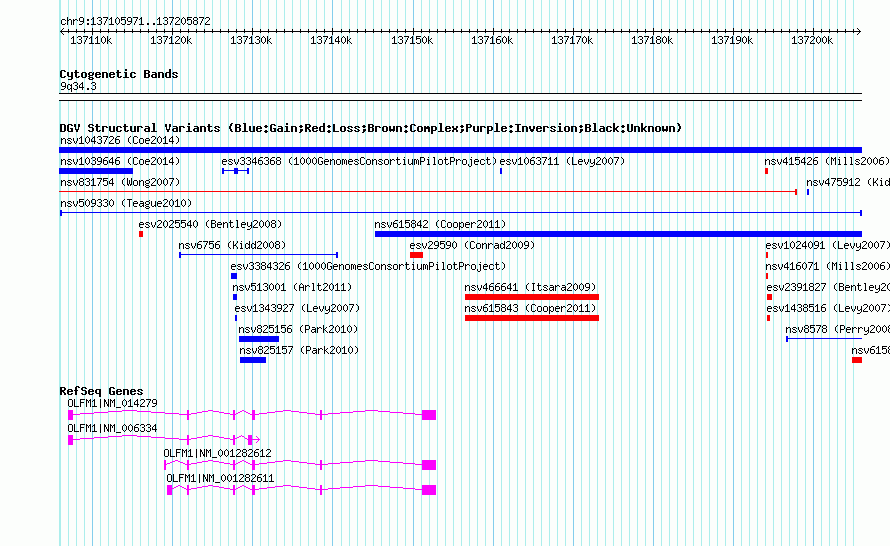Click the red bar of esv29590 (Conrad2009)
Viewport: 890px width, 546px height.
(x=416, y=255)
